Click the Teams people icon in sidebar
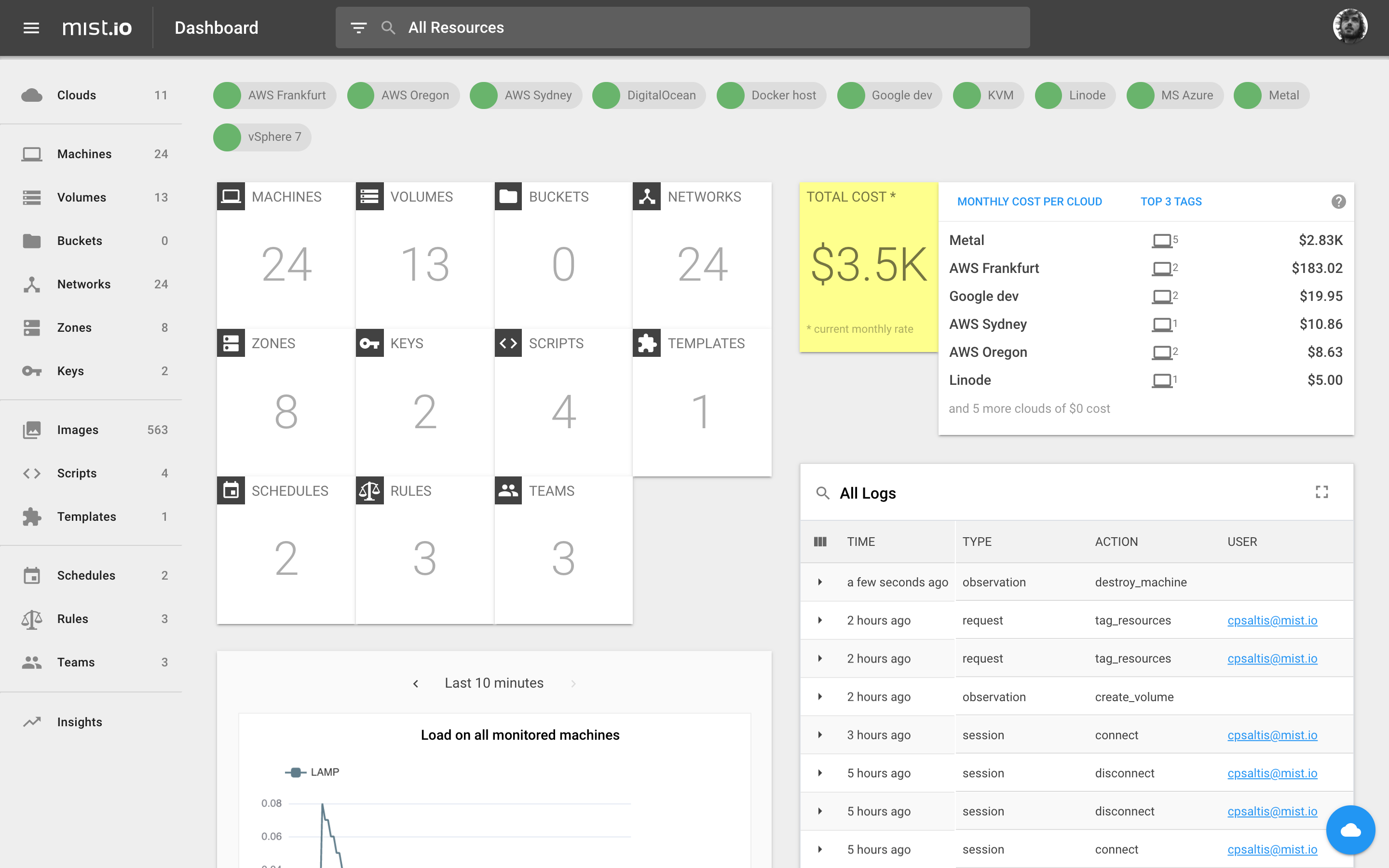Screen dimensions: 1389x868 click(x=31, y=663)
